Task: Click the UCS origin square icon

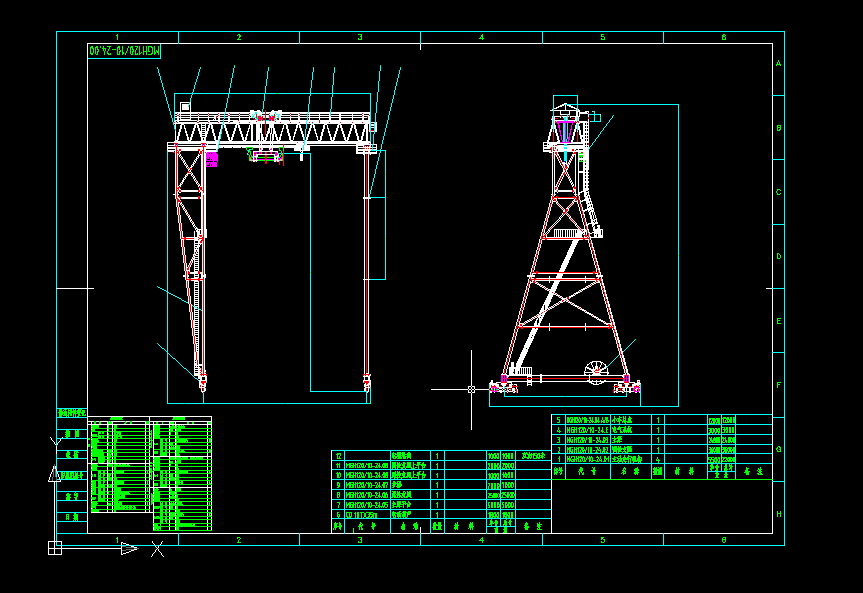Action: (55, 548)
